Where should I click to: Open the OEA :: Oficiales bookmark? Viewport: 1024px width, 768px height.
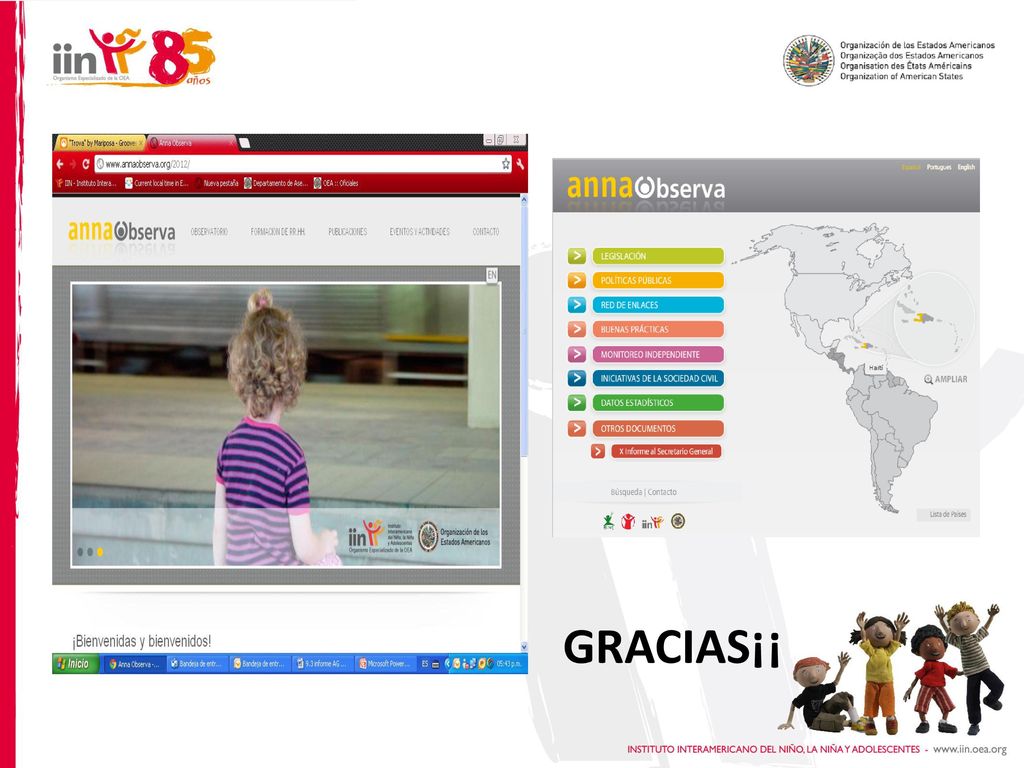336,184
